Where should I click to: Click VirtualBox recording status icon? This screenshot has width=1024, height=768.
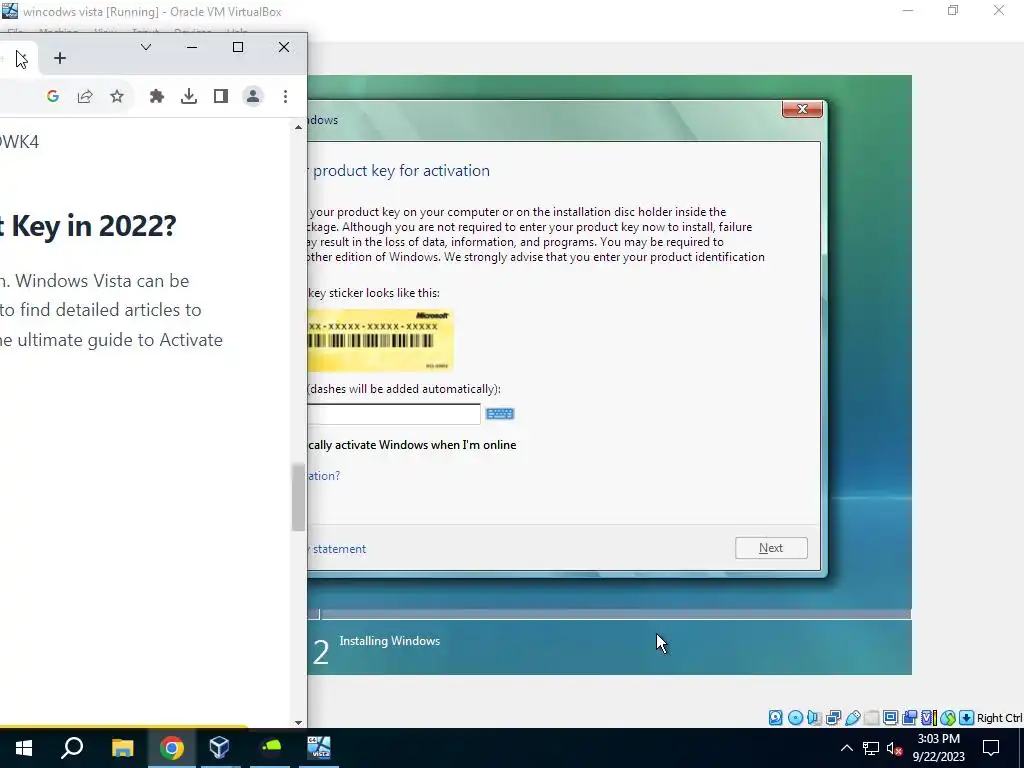click(909, 718)
